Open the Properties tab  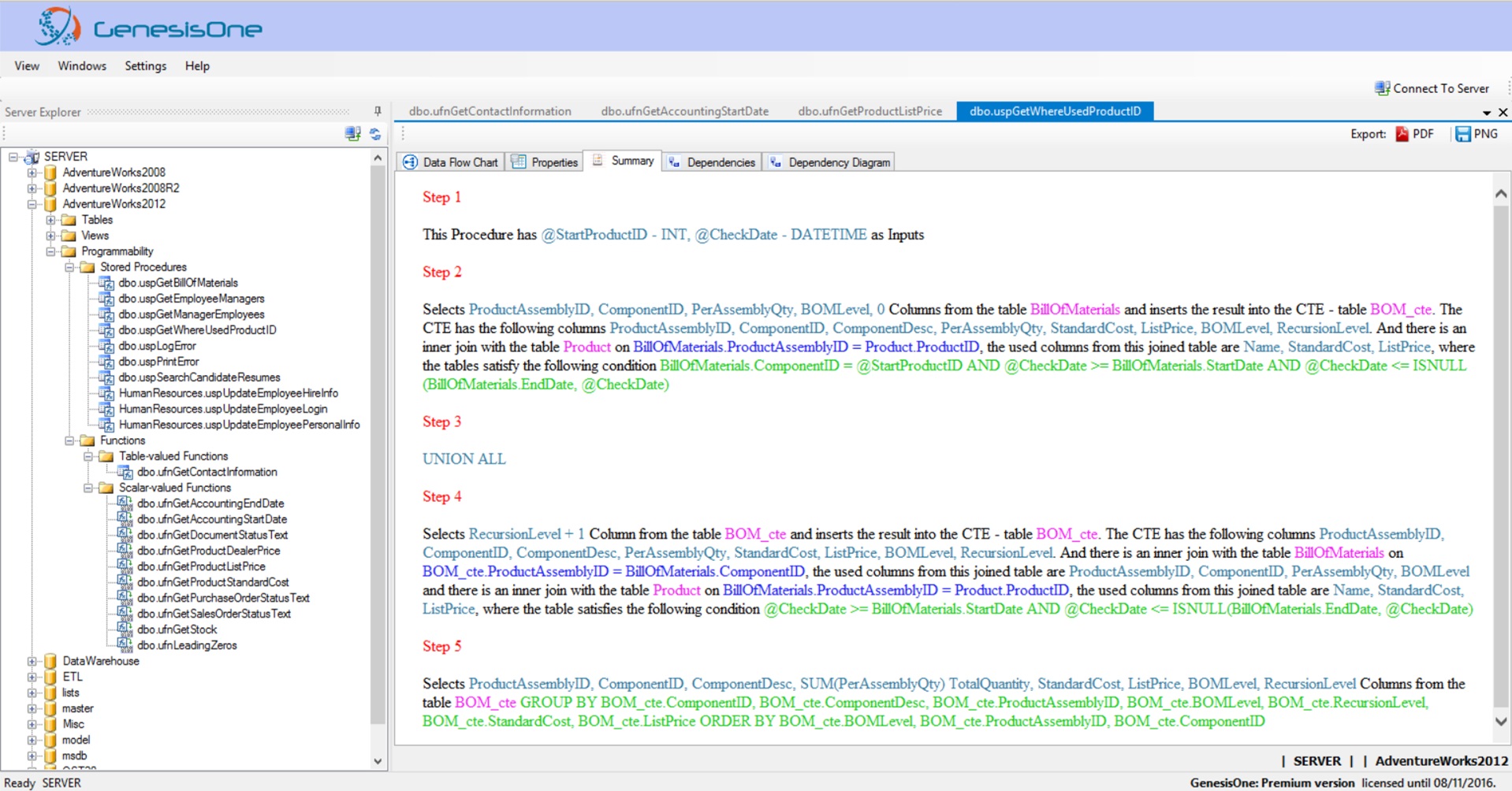pos(545,162)
